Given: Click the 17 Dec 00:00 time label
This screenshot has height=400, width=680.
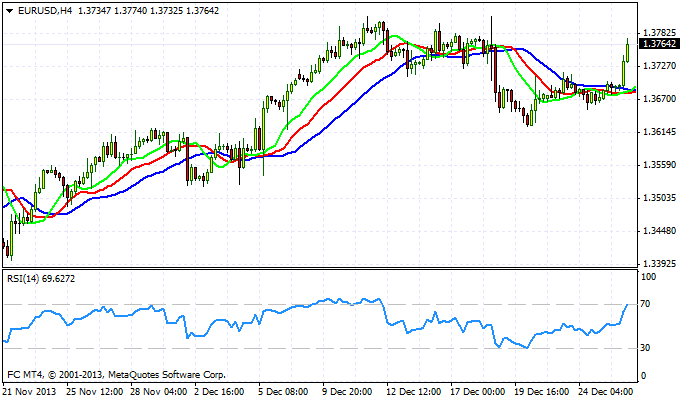Looking at the screenshot, I should click(477, 392).
